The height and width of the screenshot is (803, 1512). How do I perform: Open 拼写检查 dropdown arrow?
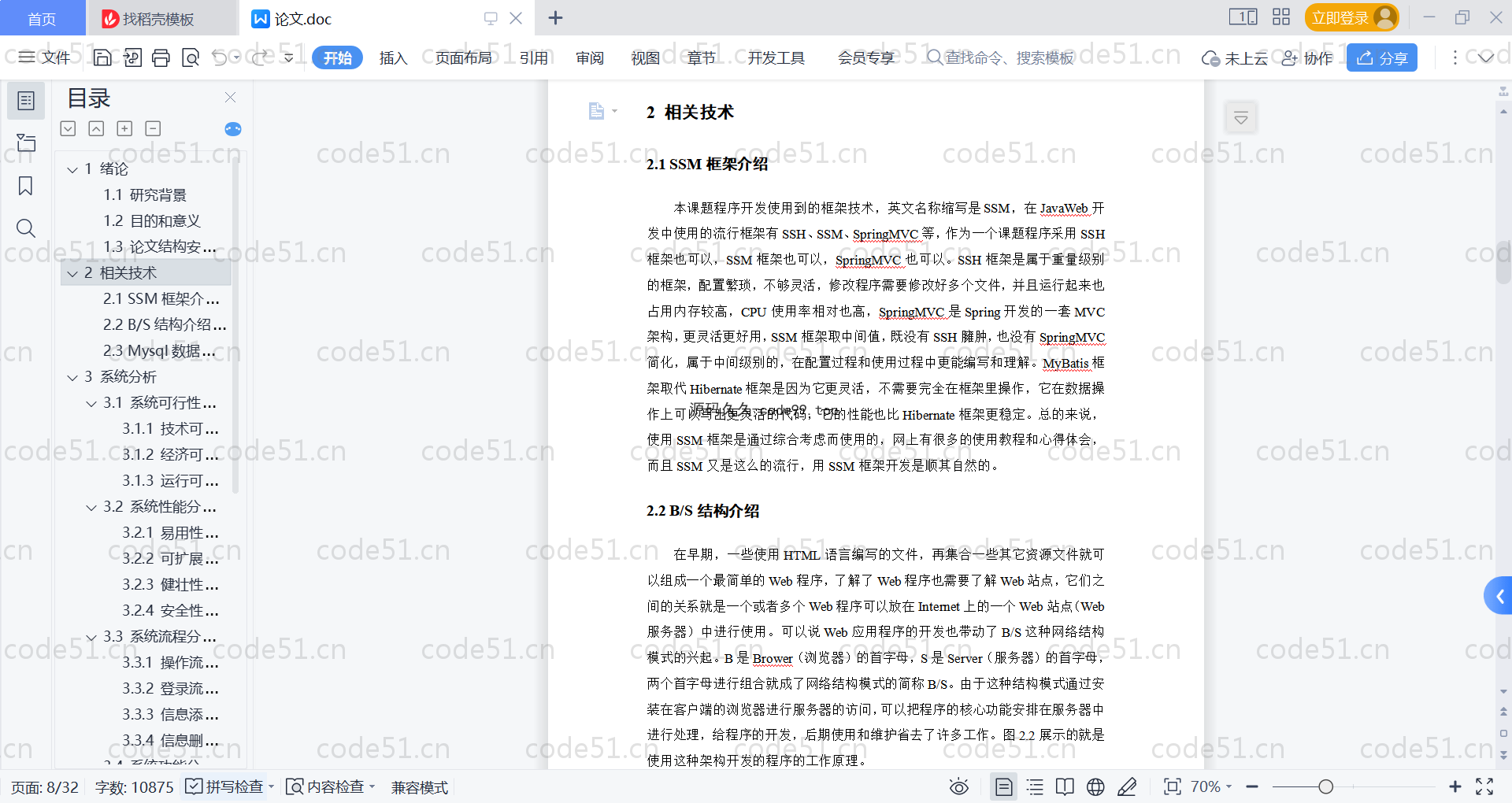pos(271,786)
